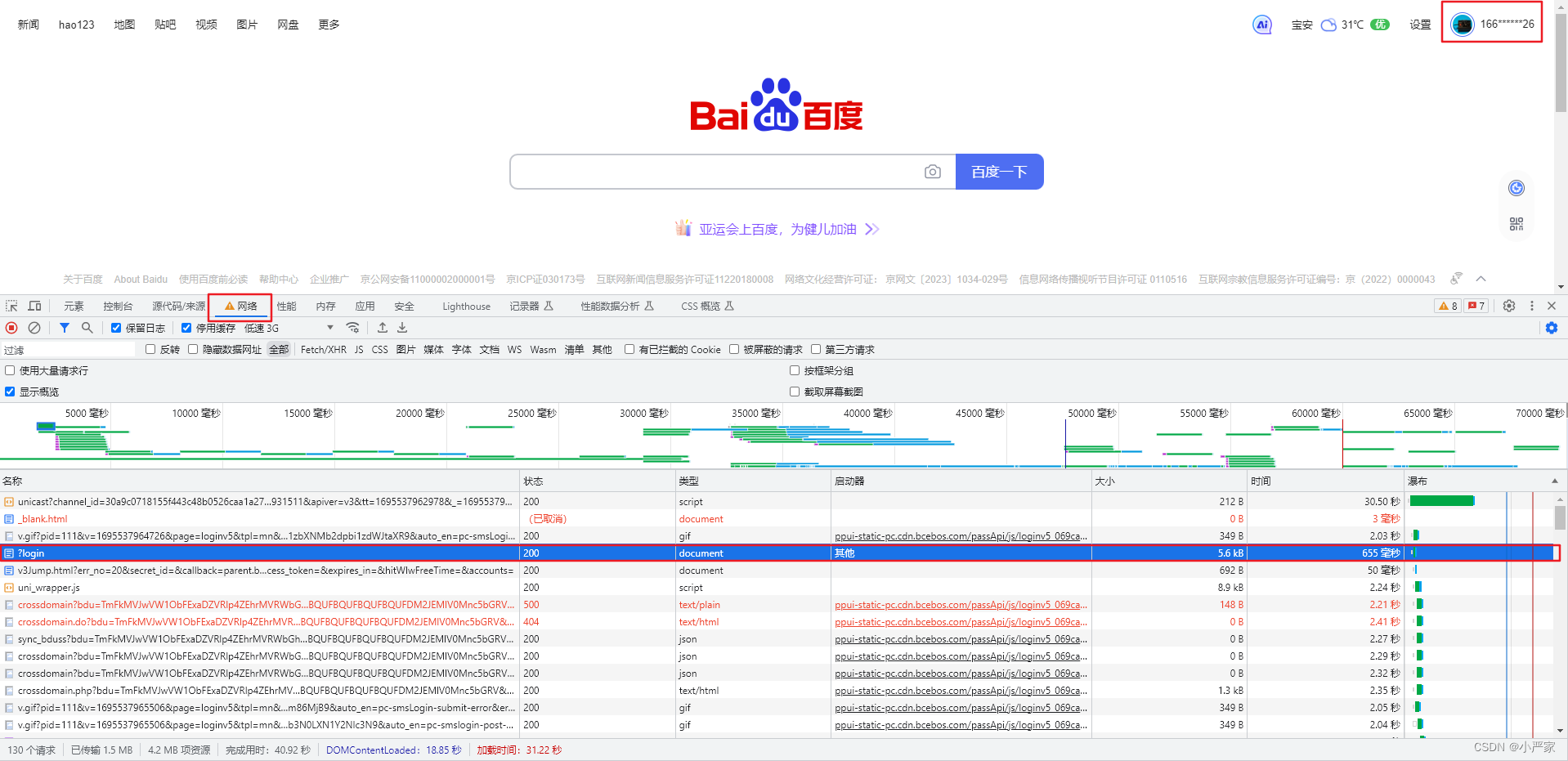Show the 7 errors badge
The width and height of the screenshot is (1568, 761).
click(1476, 306)
